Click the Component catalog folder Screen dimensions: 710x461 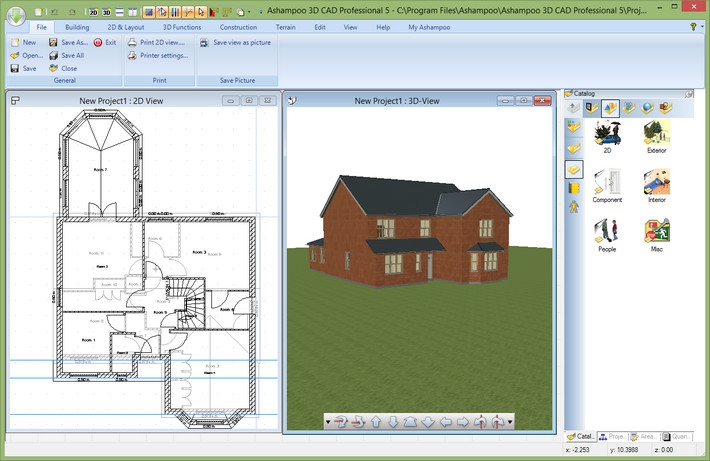click(607, 183)
